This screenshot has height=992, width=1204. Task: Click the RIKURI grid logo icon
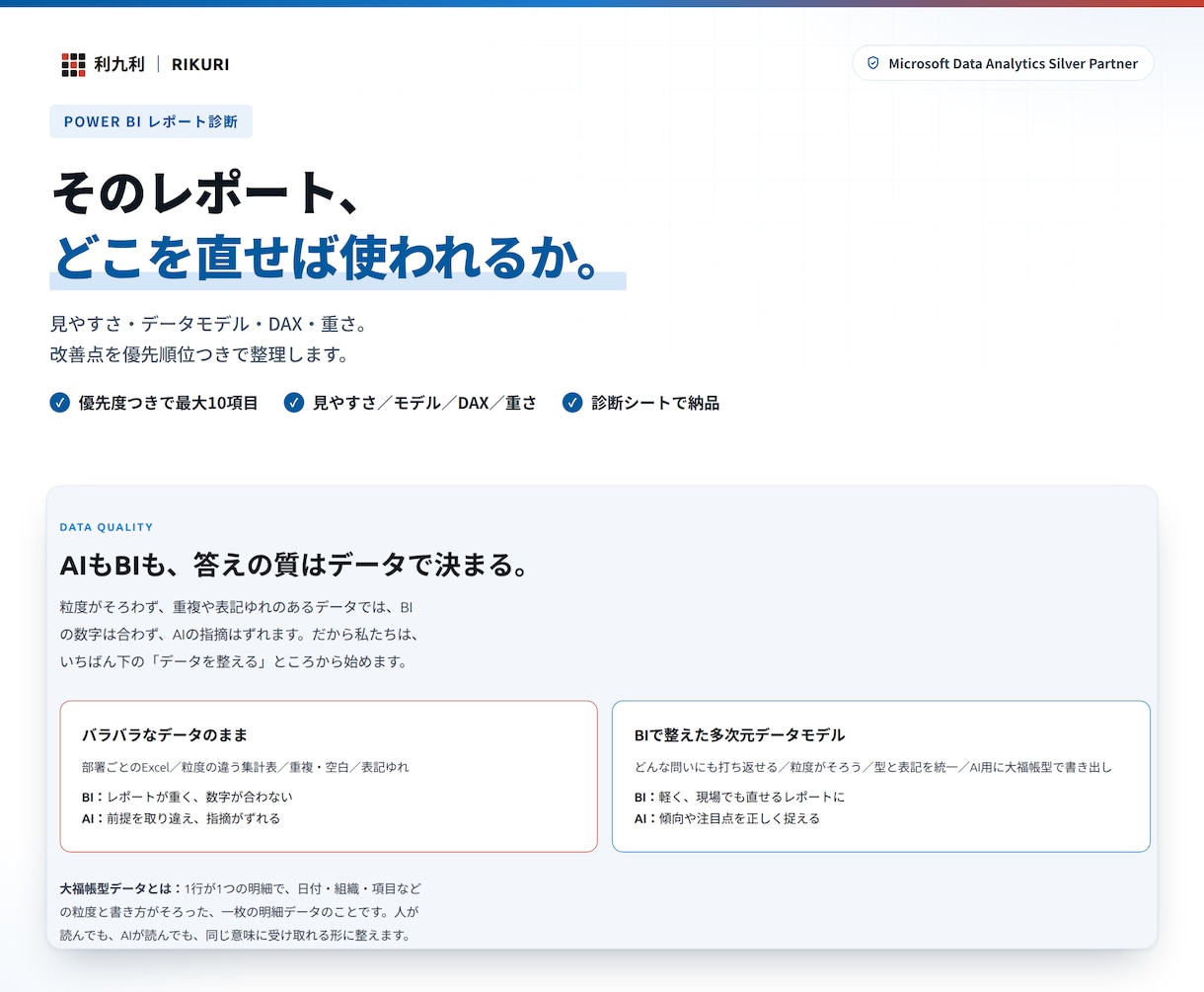[x=73, y=64]
